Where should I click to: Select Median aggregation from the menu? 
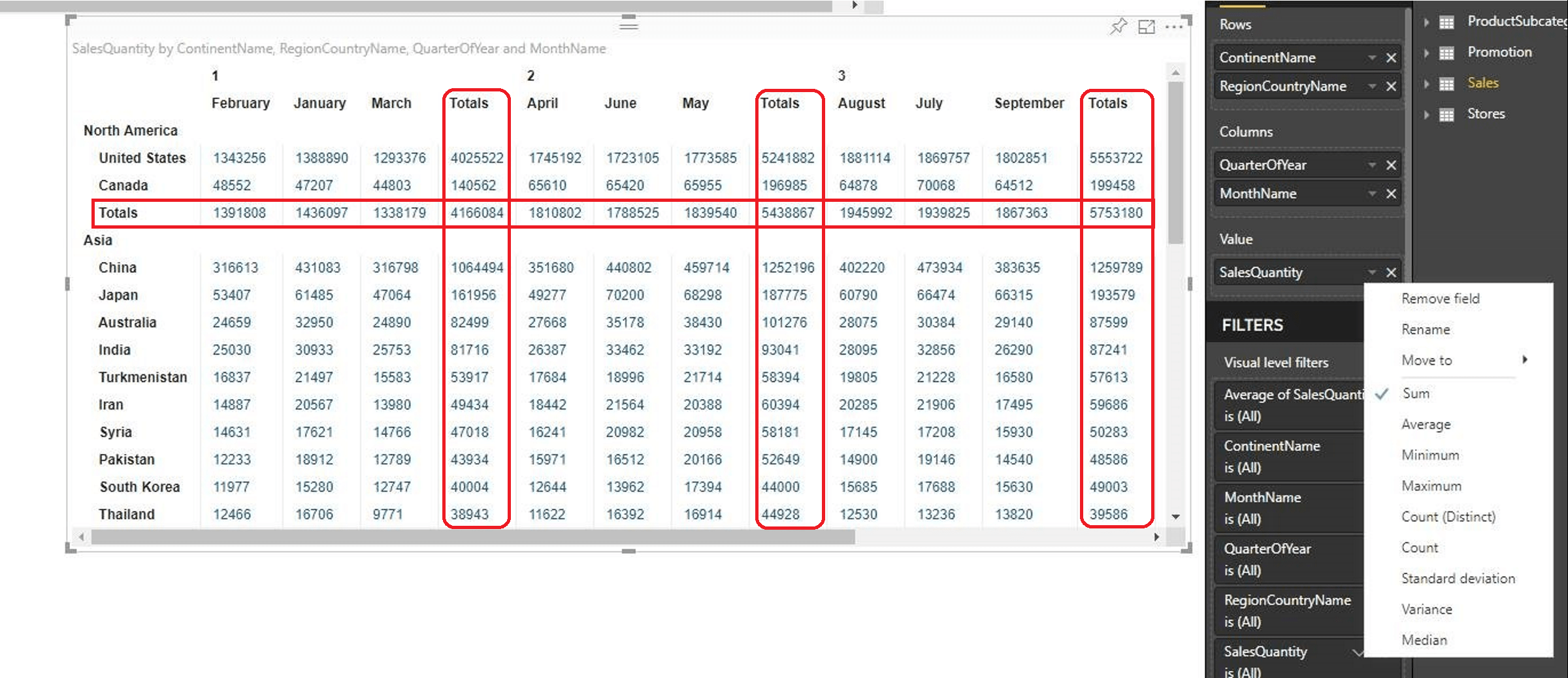point(1424,639)
